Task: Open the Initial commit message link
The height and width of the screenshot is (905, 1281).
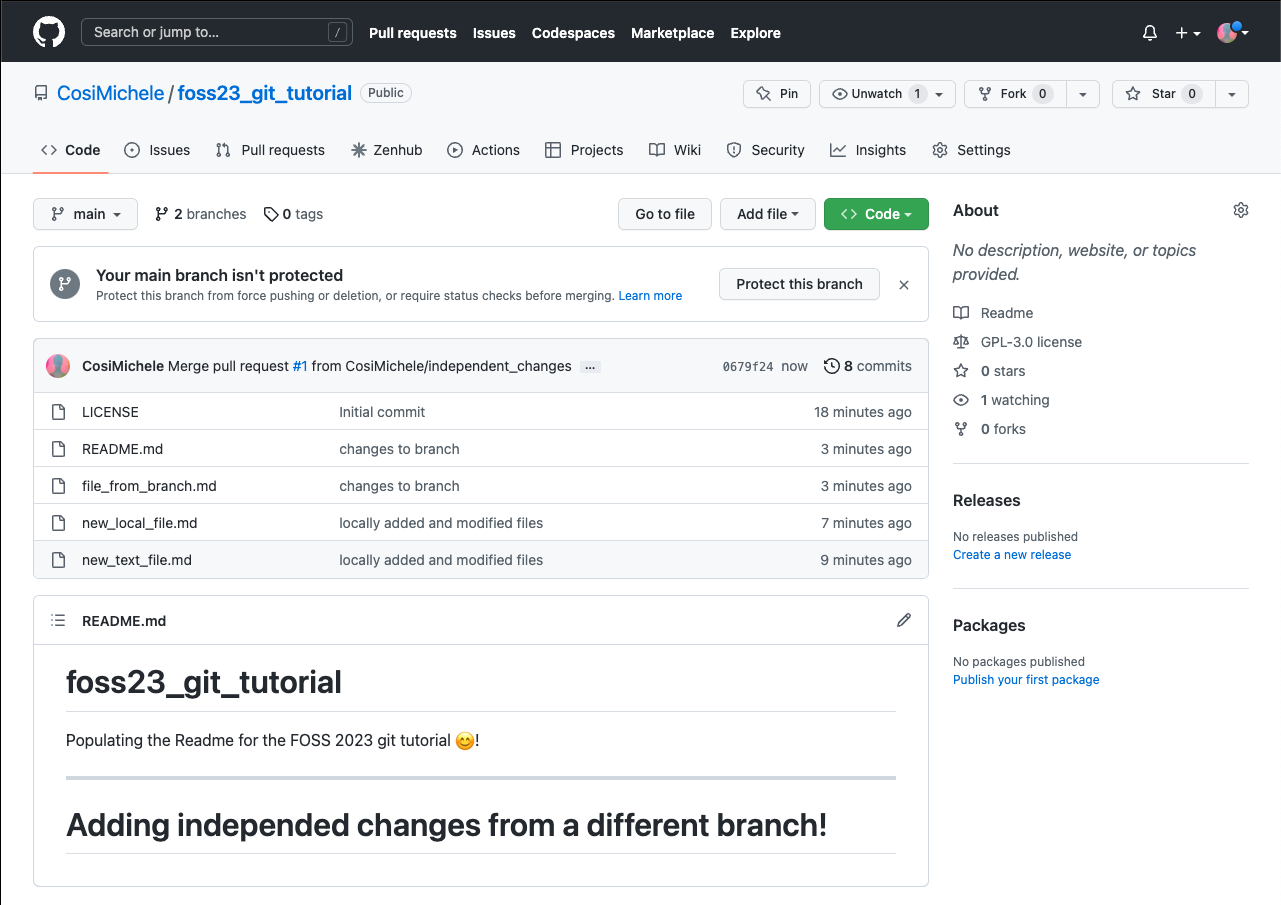Action: click(382, 412)
